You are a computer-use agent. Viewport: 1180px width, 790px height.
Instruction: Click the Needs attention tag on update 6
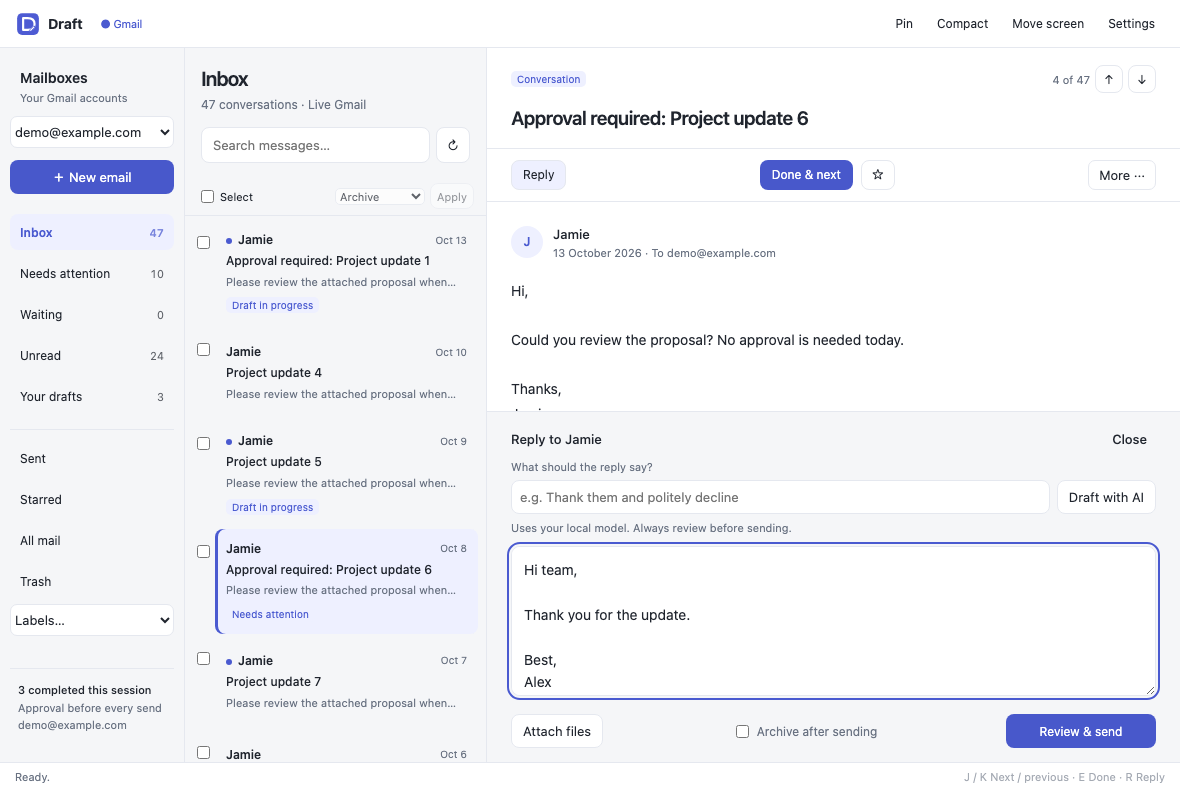(x=270, y=615)
